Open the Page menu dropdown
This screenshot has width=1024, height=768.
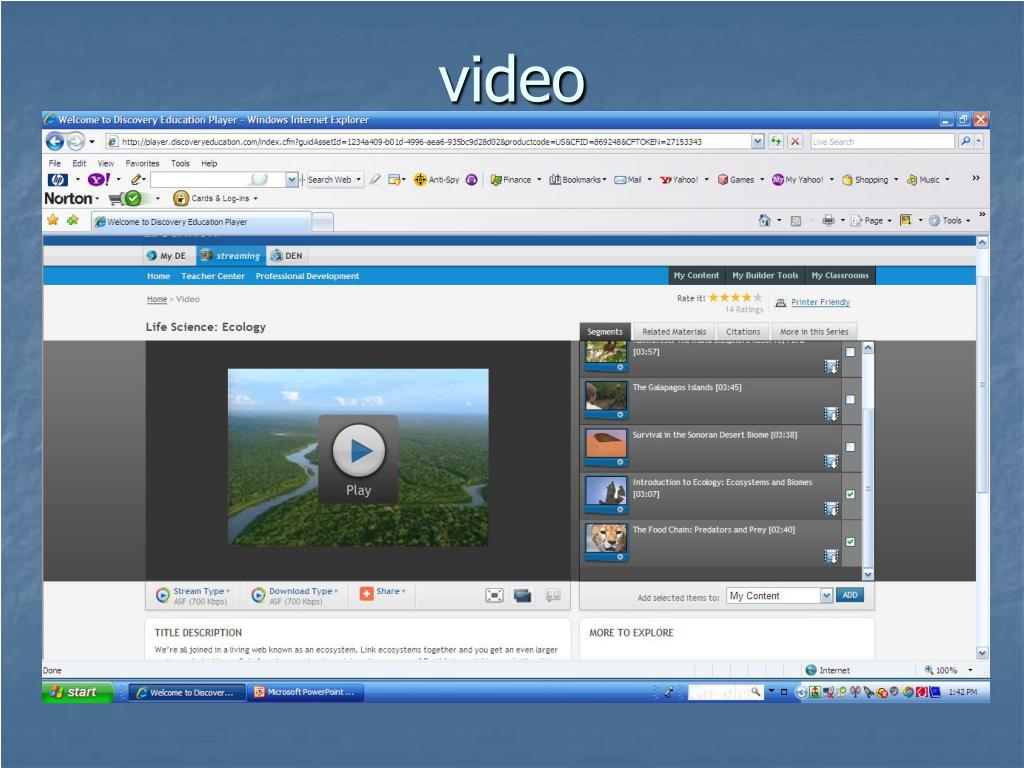tap(871, 221)
